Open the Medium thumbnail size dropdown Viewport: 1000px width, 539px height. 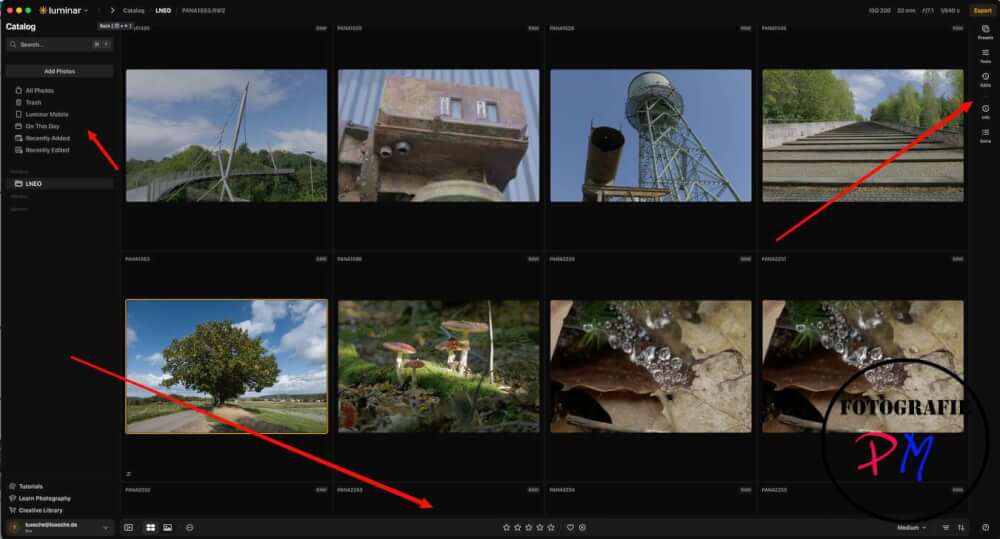coord(911,528)
